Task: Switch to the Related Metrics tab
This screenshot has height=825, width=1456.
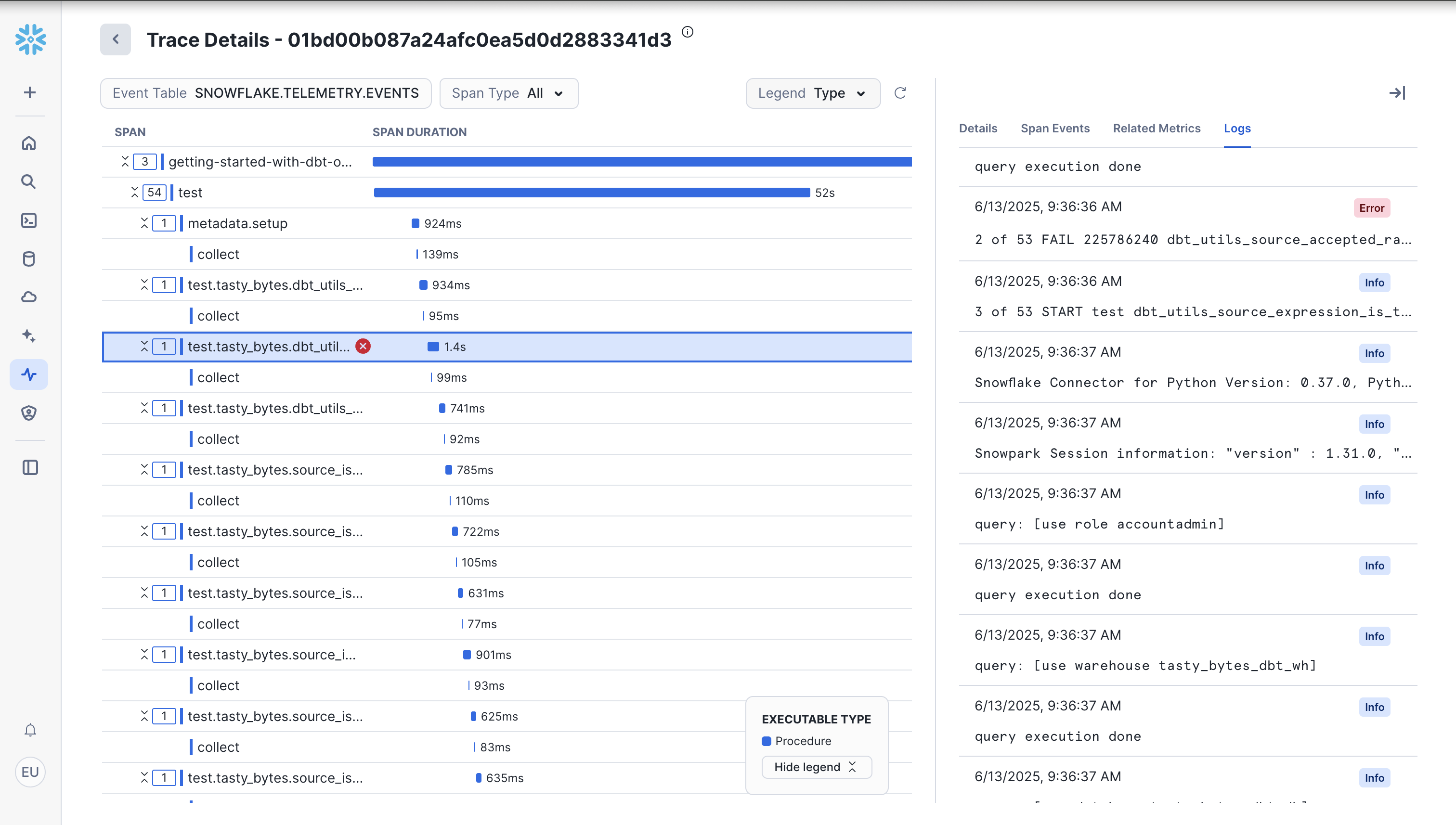Action: [x=1156, y=129]
